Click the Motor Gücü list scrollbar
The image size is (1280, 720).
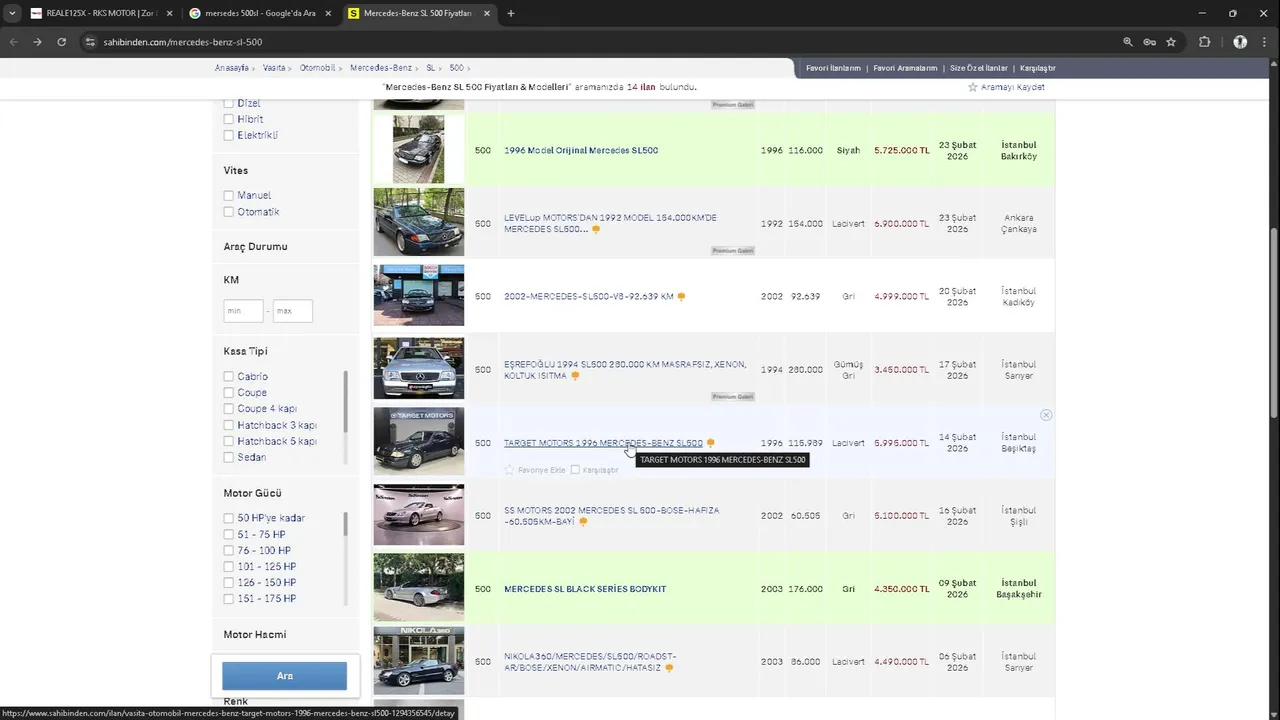pyautogui.click(x=346, y=524)
